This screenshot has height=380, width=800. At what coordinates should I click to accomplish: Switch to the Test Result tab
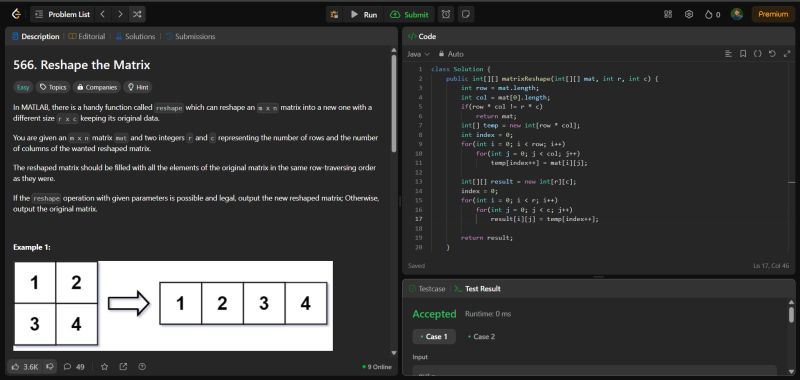pyautogui.click(x=477, y=289)
